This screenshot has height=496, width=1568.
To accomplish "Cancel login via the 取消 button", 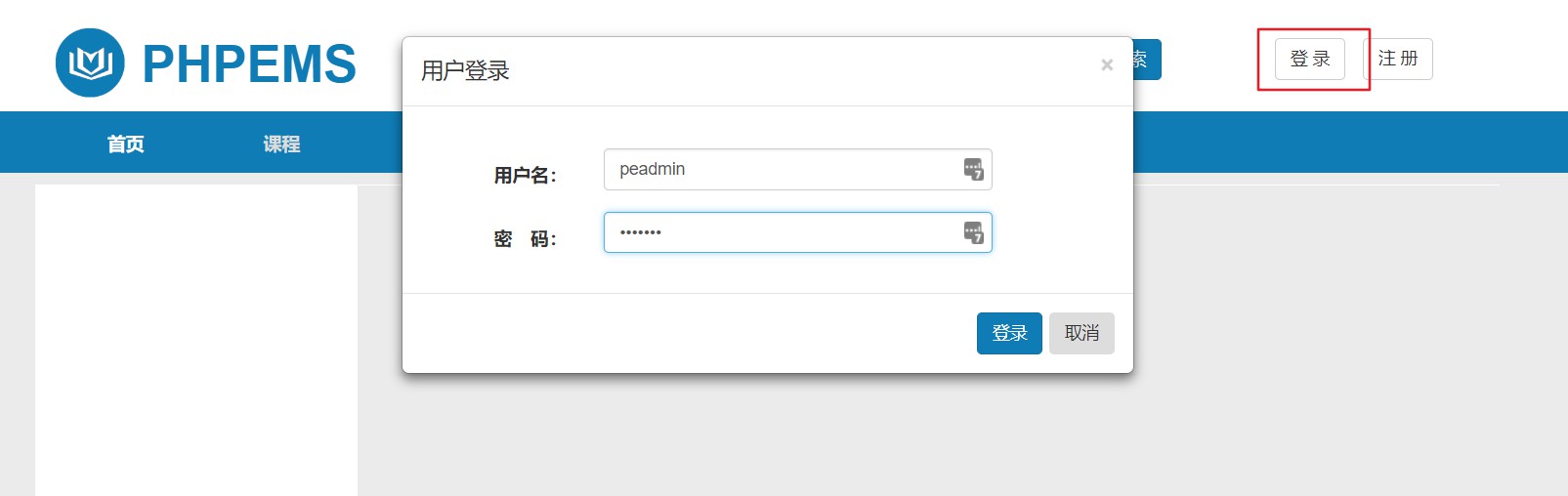I will (1081, 333).
